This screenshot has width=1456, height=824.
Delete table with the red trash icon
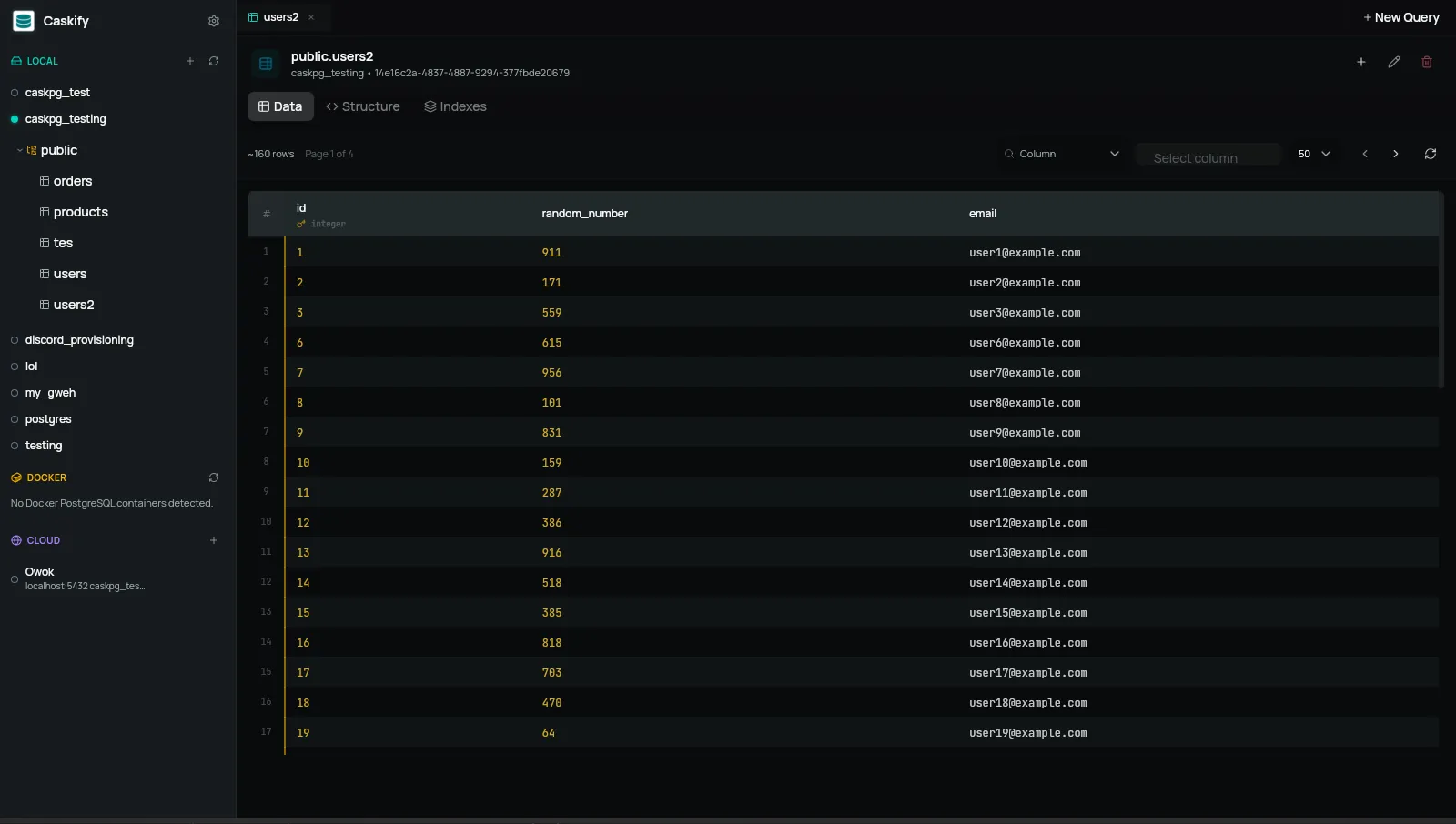(x=1427, y=62)
